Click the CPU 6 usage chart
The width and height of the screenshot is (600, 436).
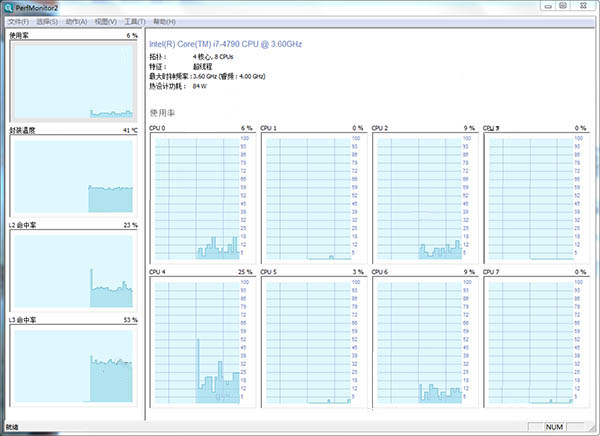coord(422,340)
